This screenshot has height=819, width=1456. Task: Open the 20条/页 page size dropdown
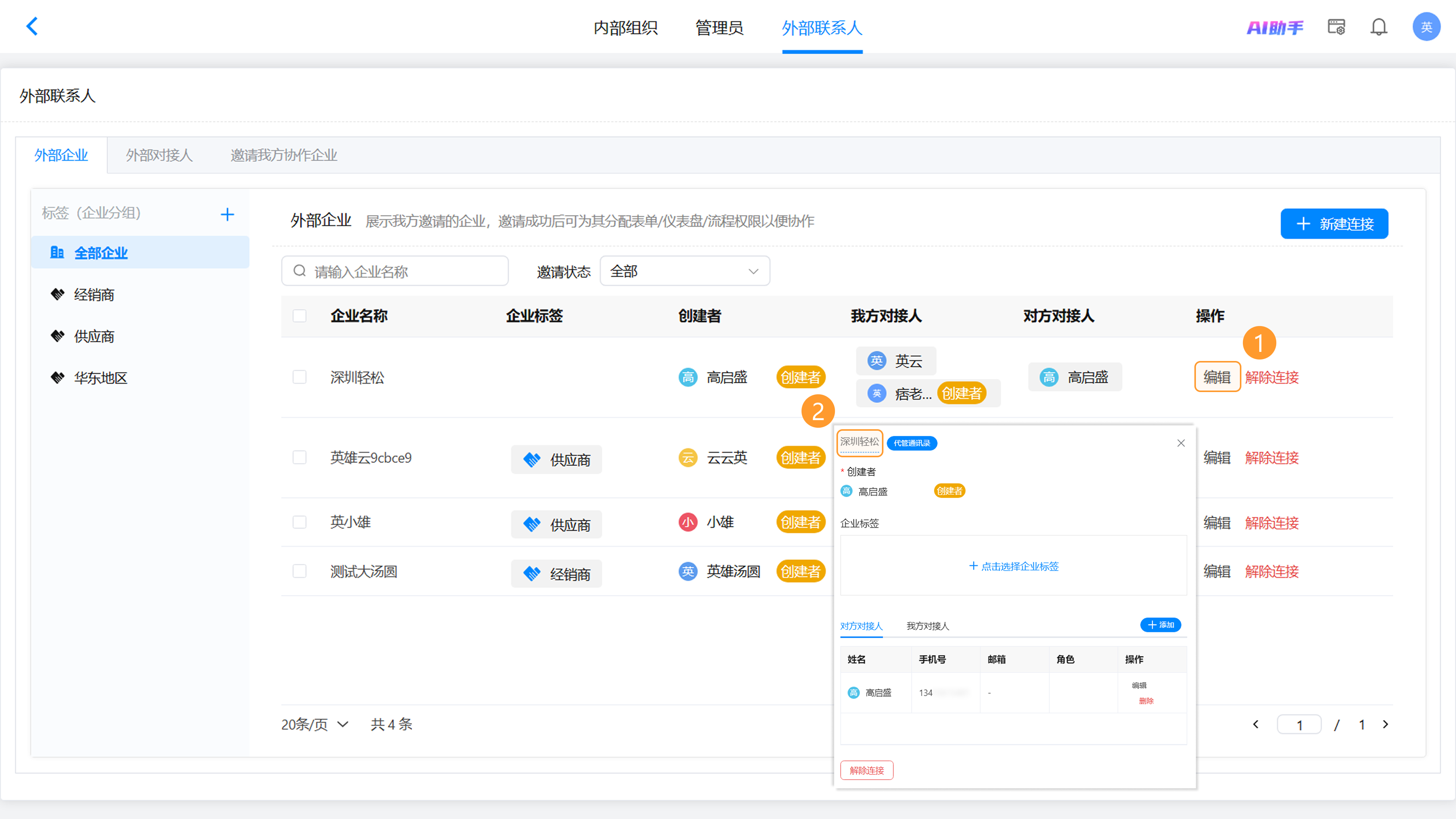coord(315,725)
